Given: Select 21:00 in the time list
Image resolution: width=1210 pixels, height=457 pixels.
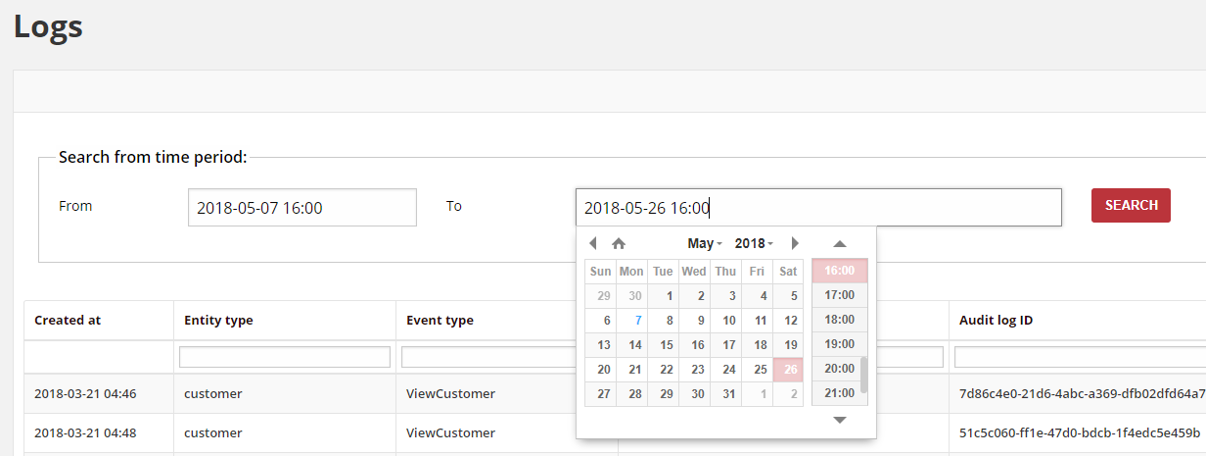Looking at the screenshot, I should coord(839,393).
